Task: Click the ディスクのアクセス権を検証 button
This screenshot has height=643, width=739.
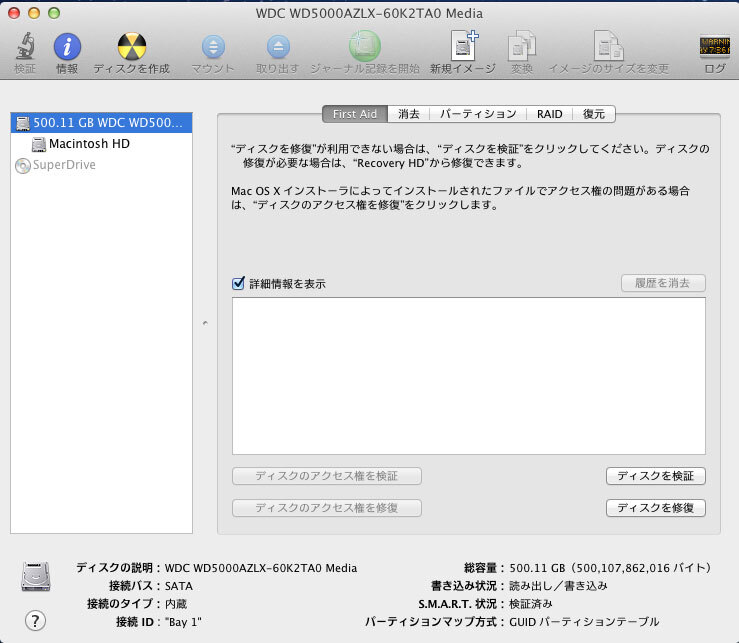Action: [327, 476]
